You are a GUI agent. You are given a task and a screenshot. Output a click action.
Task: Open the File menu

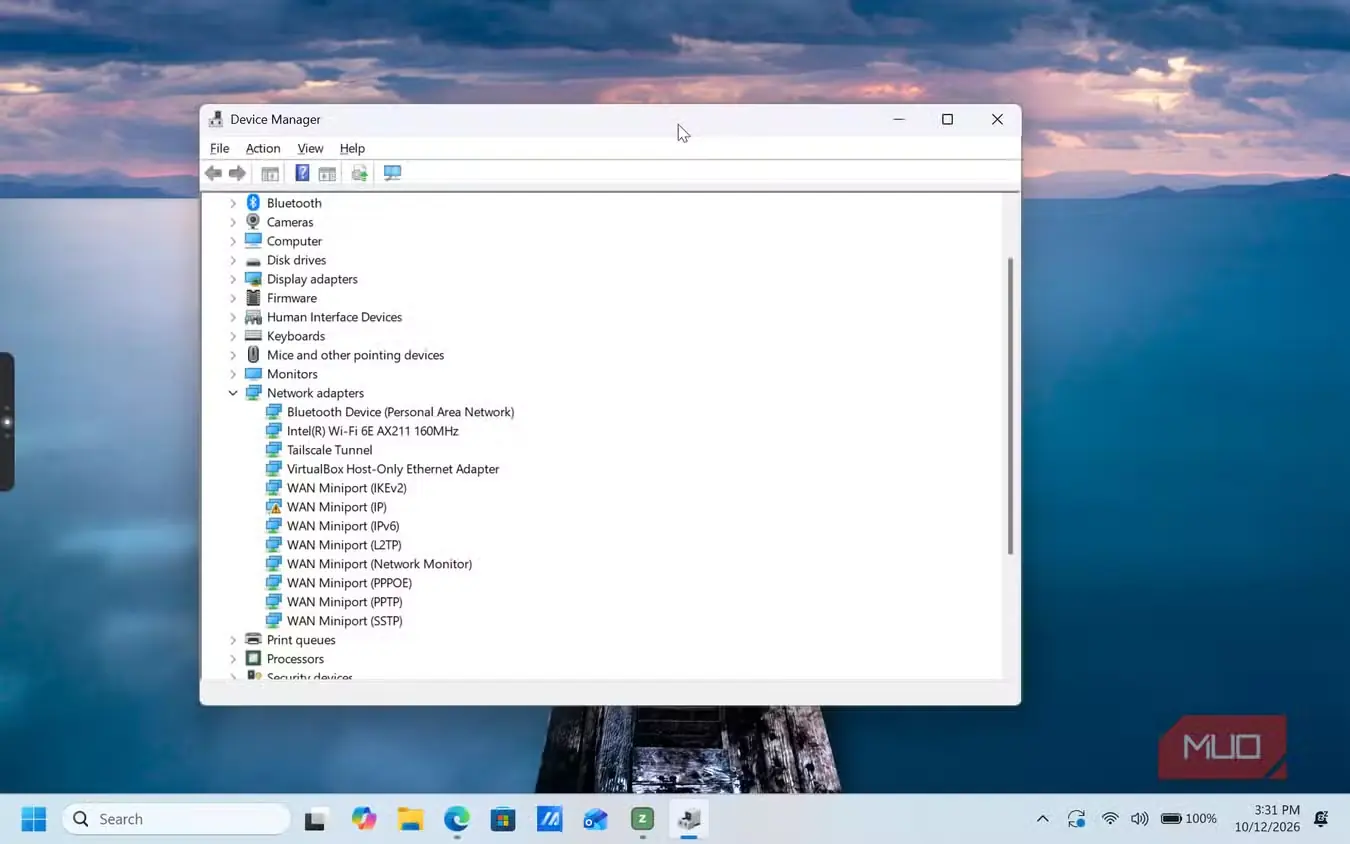219,148
